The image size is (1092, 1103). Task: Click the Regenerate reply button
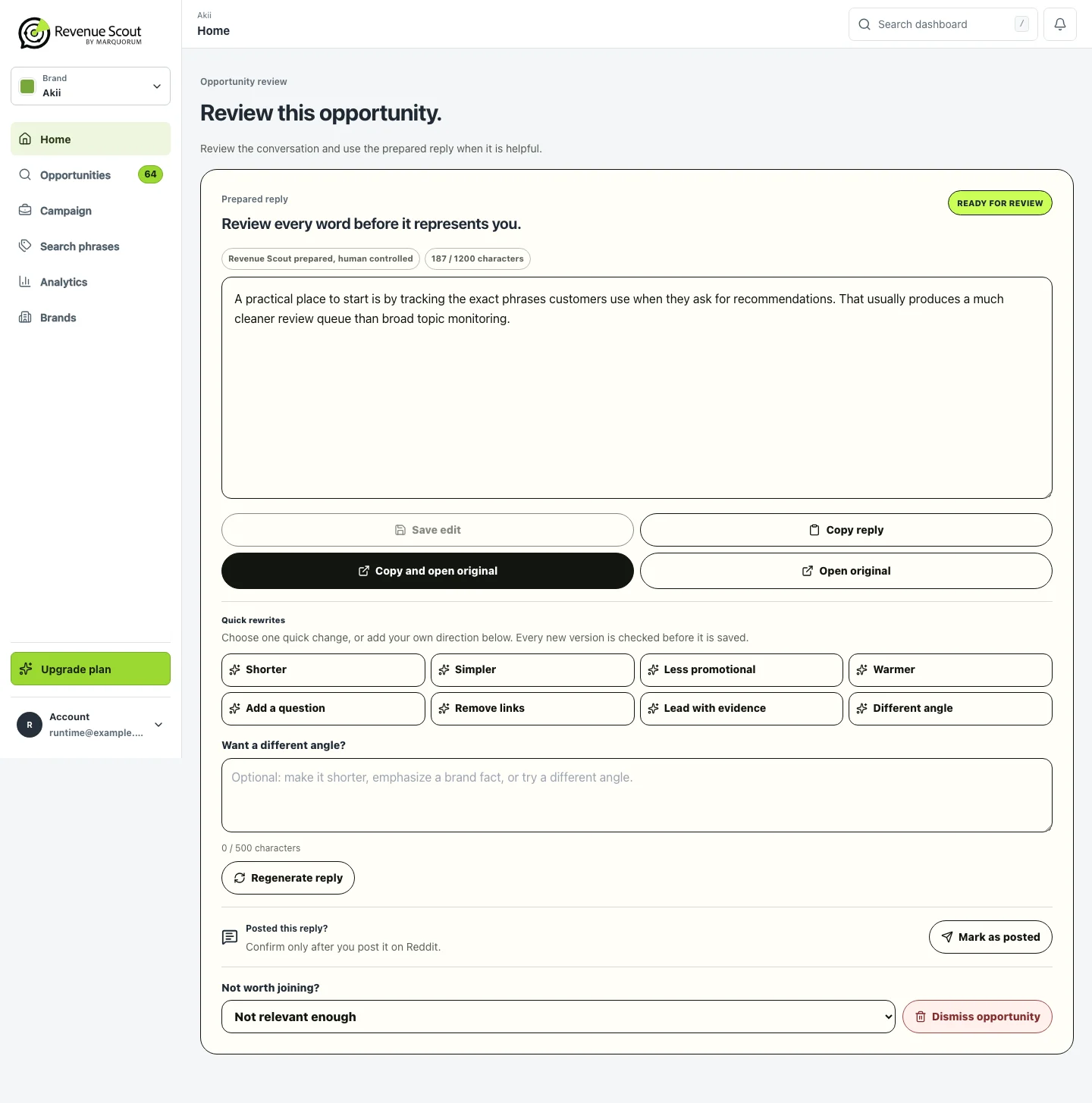[288, 878]
